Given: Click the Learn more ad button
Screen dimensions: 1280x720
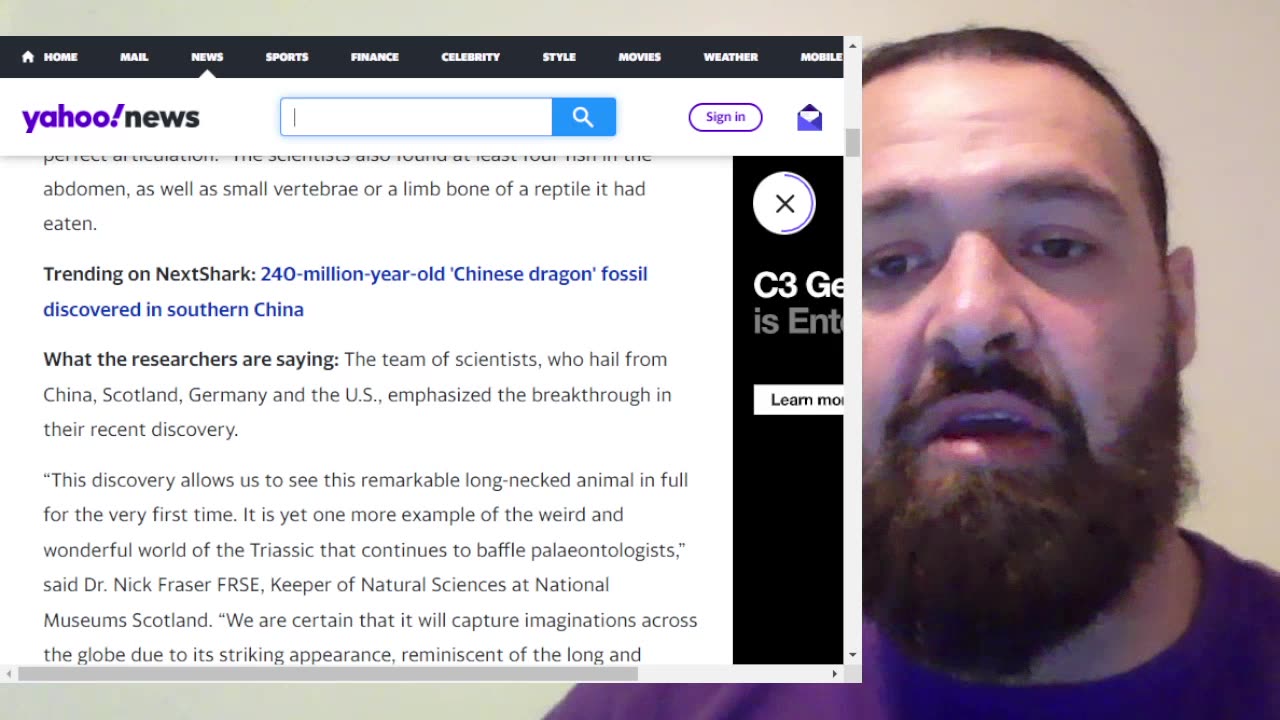Looking at the screenshot, I should pyautogui.click(x=798, y=399).
